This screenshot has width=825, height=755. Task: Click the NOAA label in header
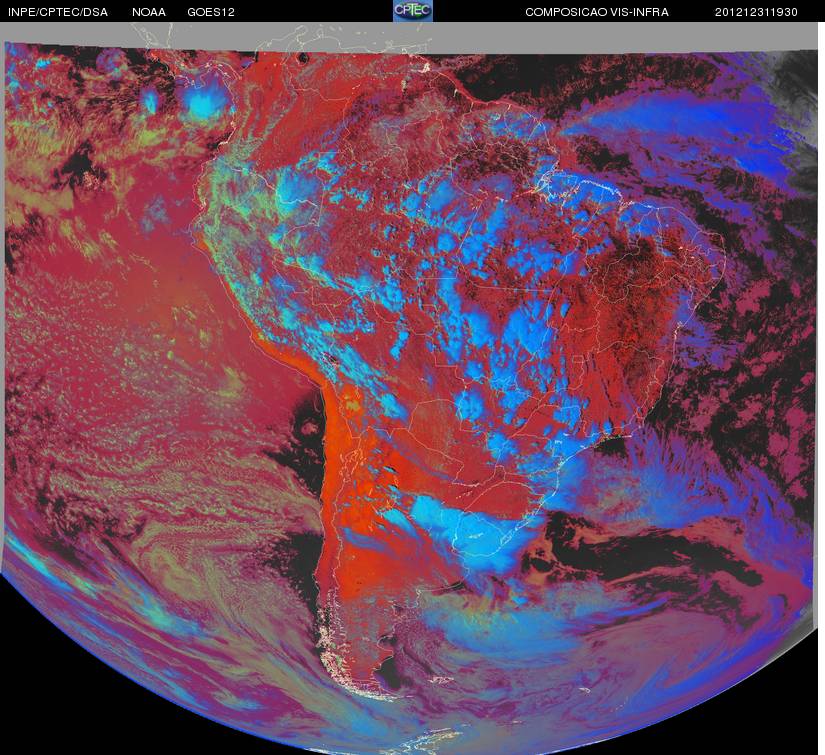[x=149, y=12]
